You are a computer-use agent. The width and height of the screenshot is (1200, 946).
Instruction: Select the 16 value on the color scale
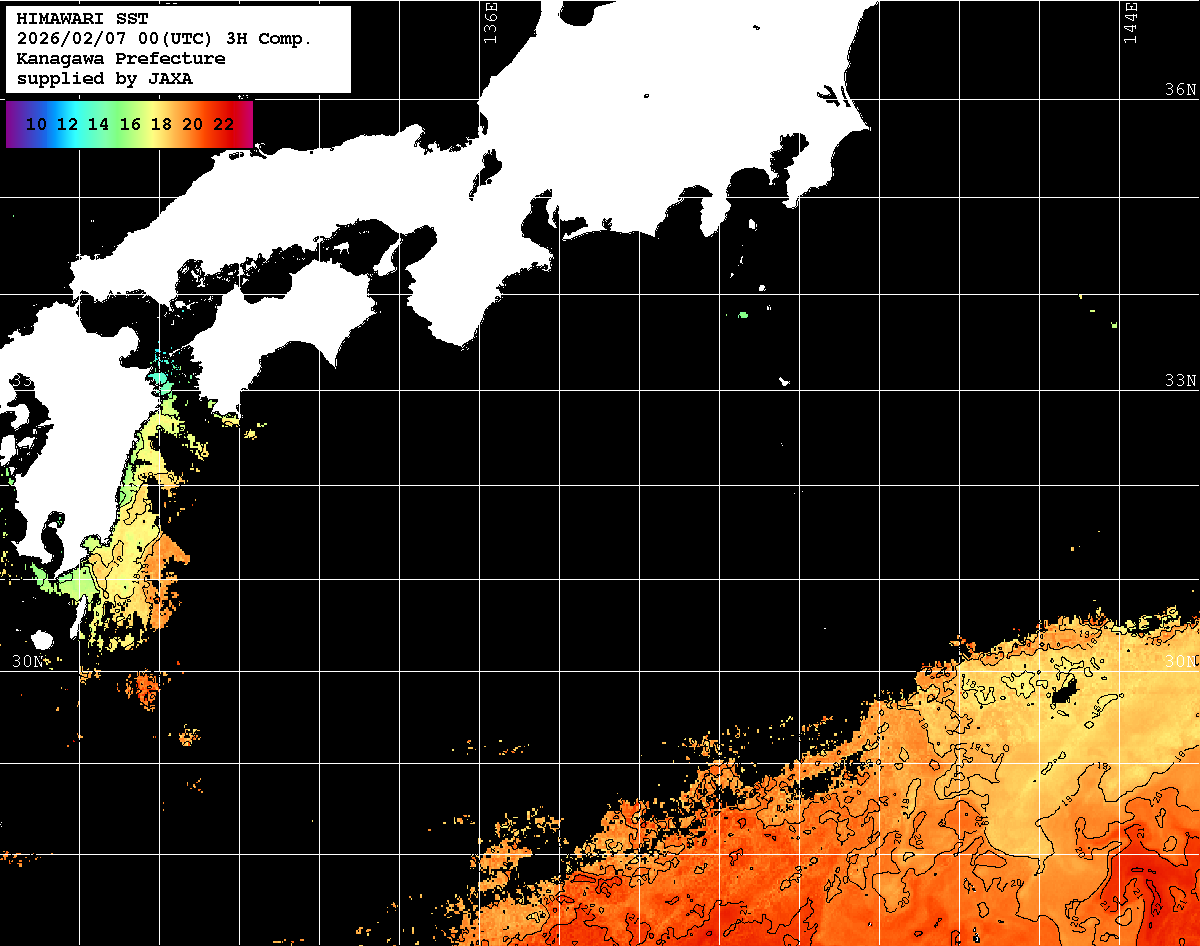[130, 125]
